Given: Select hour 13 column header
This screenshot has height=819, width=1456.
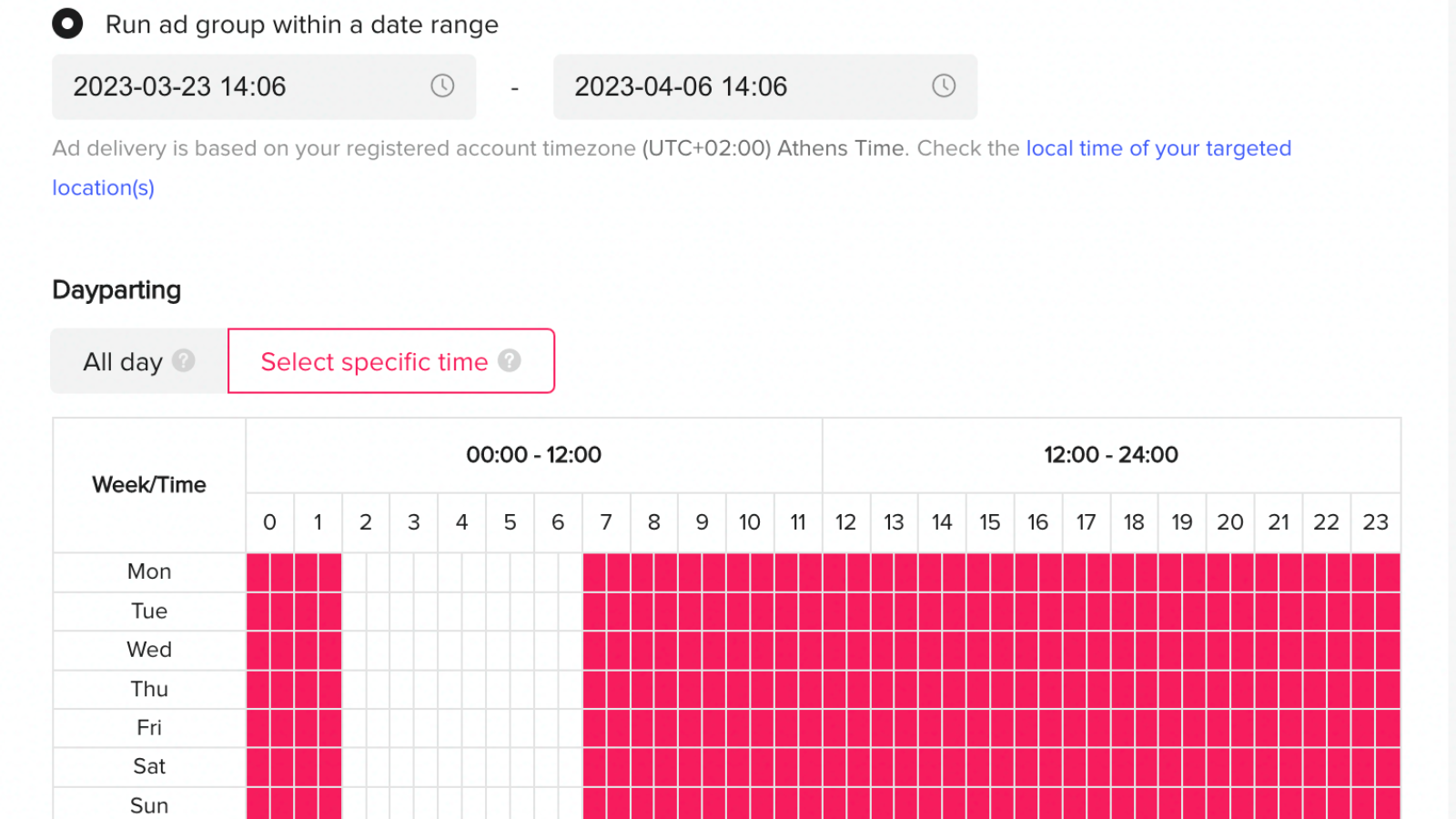Looking at the screenshot, I should click(895, 522).
